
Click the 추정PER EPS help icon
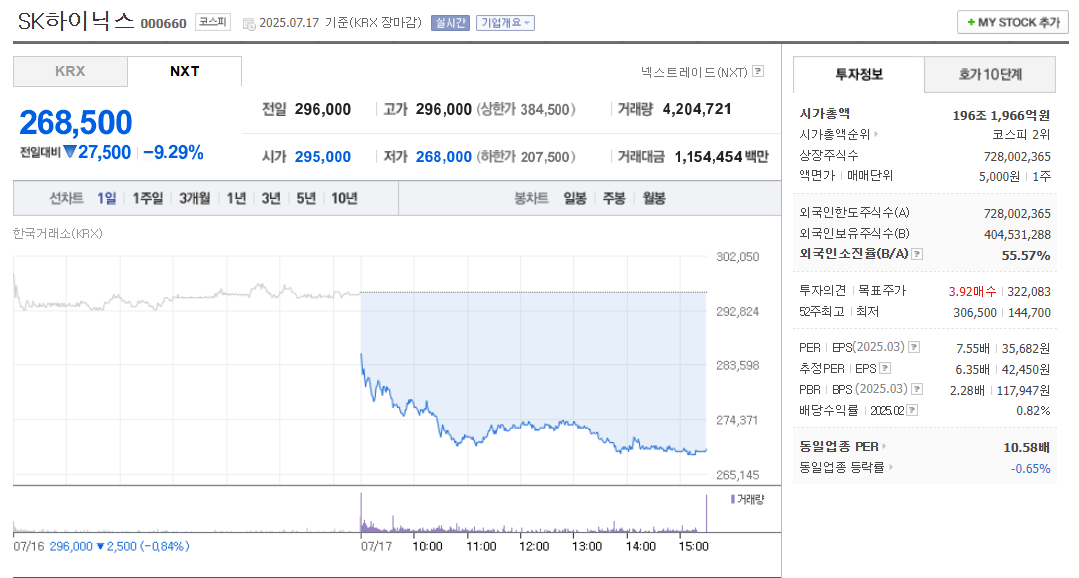pos(885,368)
